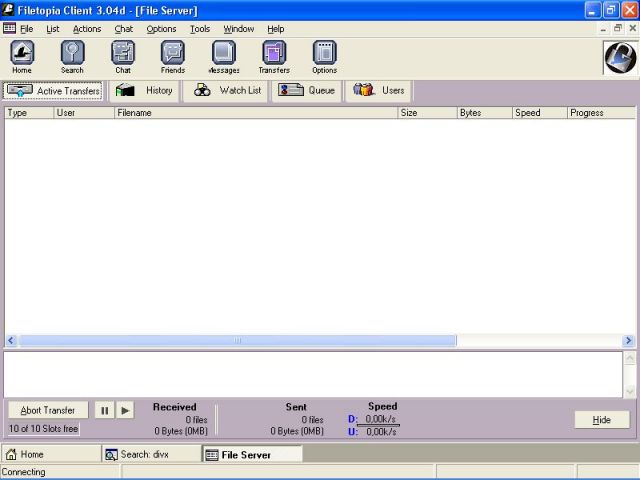Open the File menu
Screen dimensions: 640x480
[x=27, y=29]
